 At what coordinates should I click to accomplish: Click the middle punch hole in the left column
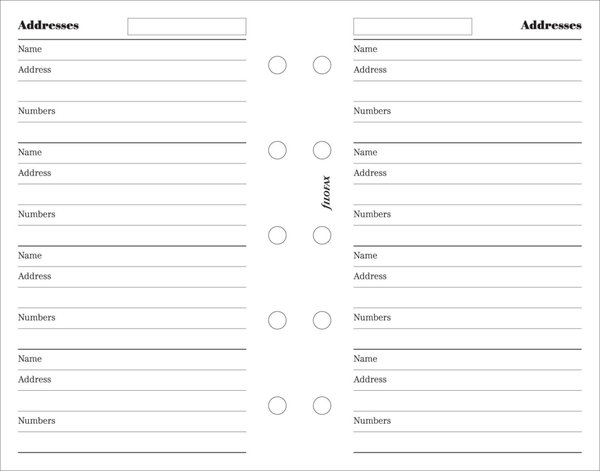click(x=277, y=235)
